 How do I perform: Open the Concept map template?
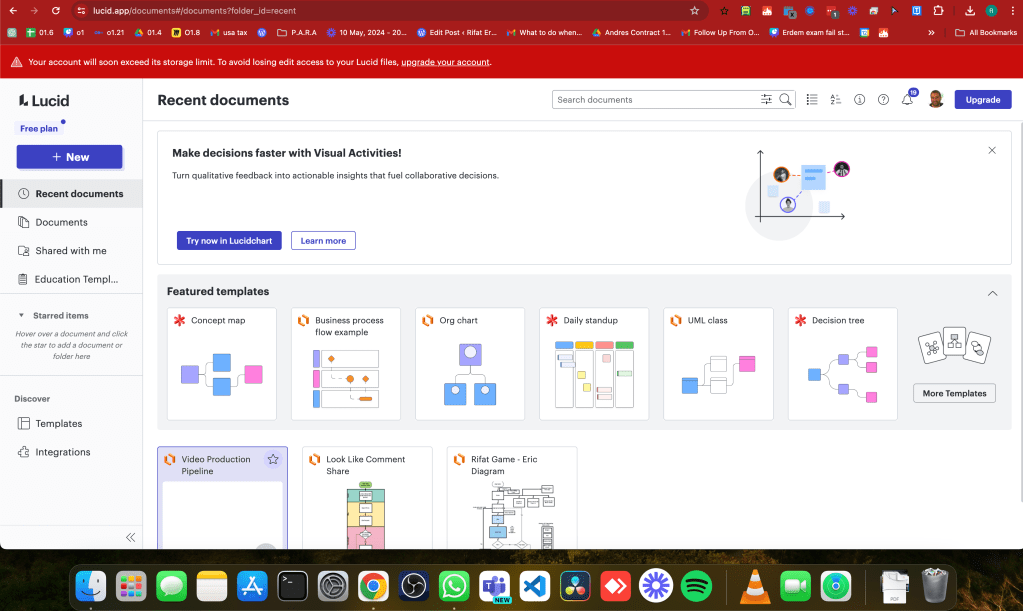[x=222, y=364]
